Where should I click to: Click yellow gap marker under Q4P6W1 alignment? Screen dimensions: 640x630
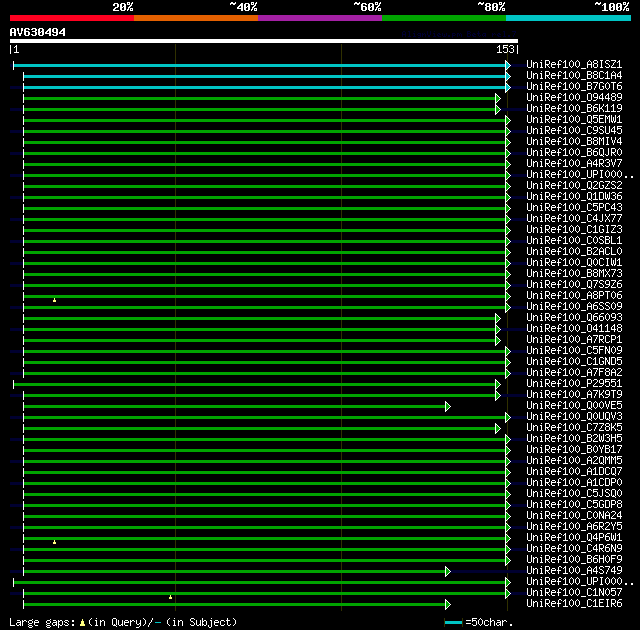pyautogui.click(x=54, y=542)
